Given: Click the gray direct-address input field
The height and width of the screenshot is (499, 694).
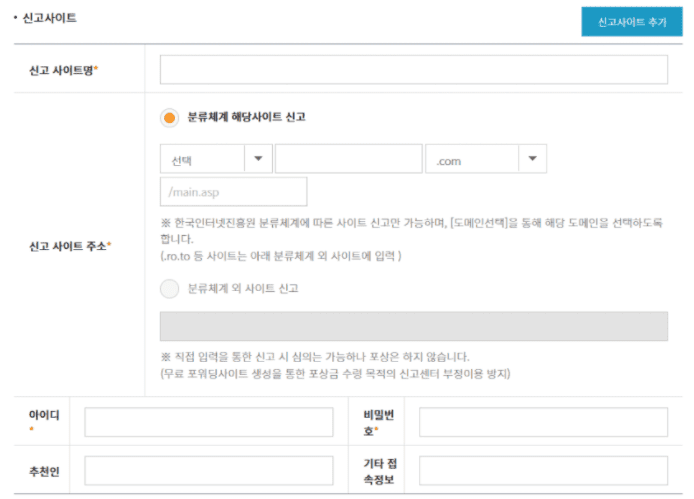Looking at the screenshot, I should [x=413, y=326].
